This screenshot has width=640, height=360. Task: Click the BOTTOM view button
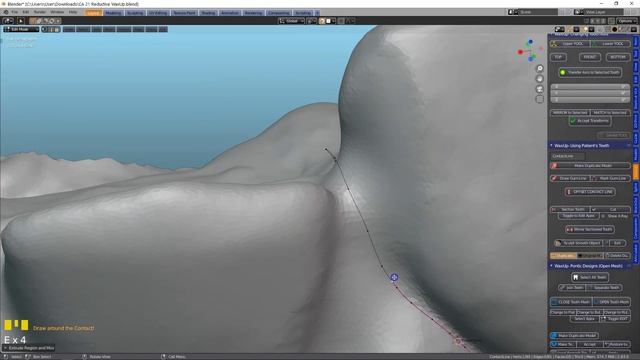618,57
